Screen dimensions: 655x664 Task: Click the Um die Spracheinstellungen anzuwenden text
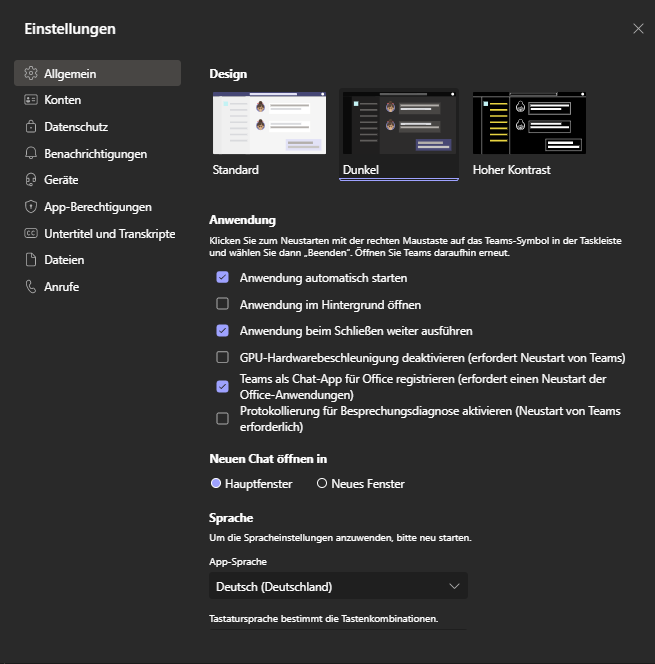(x=340, y=538)
